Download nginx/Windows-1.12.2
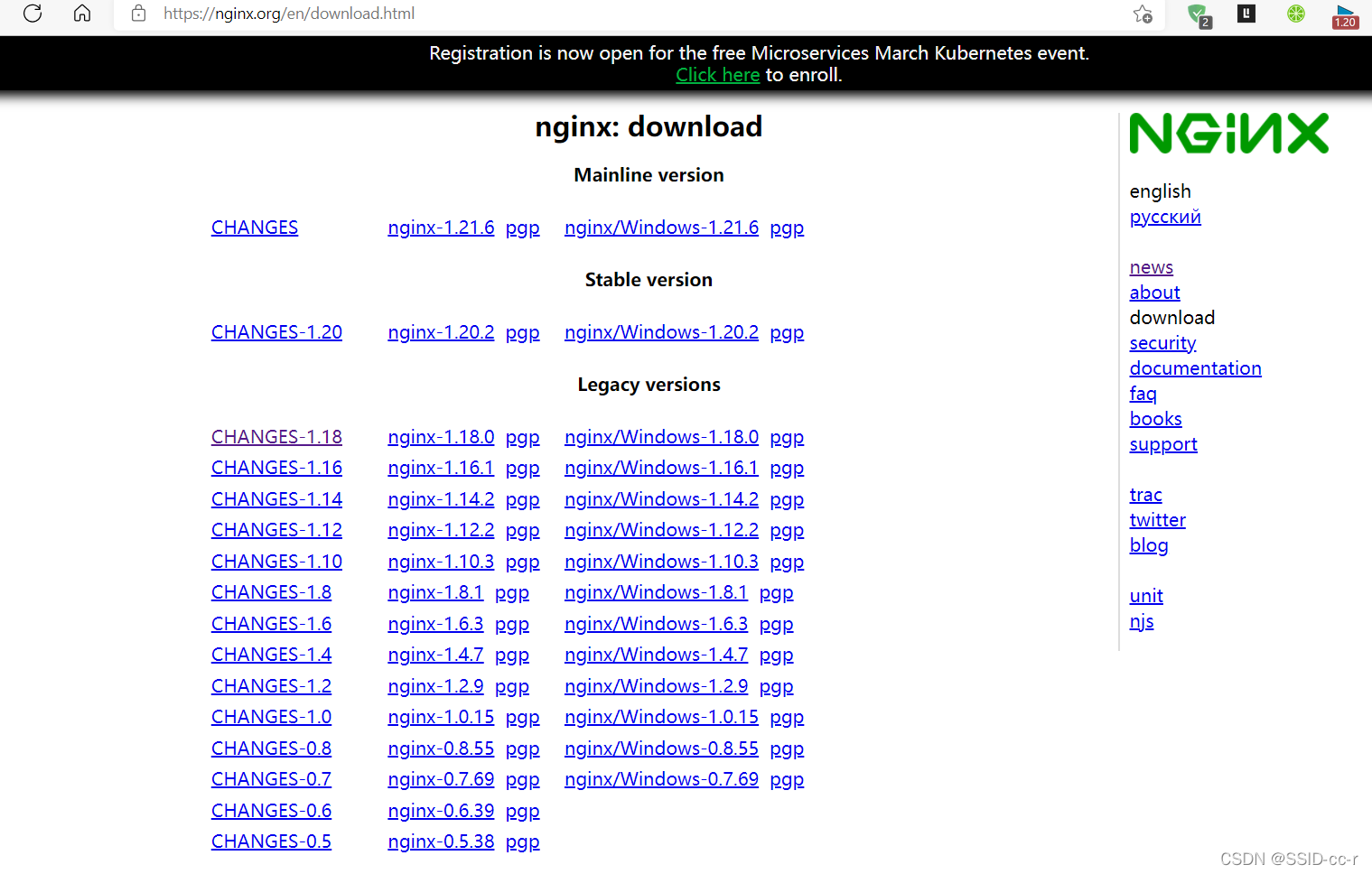 point(661,530)
